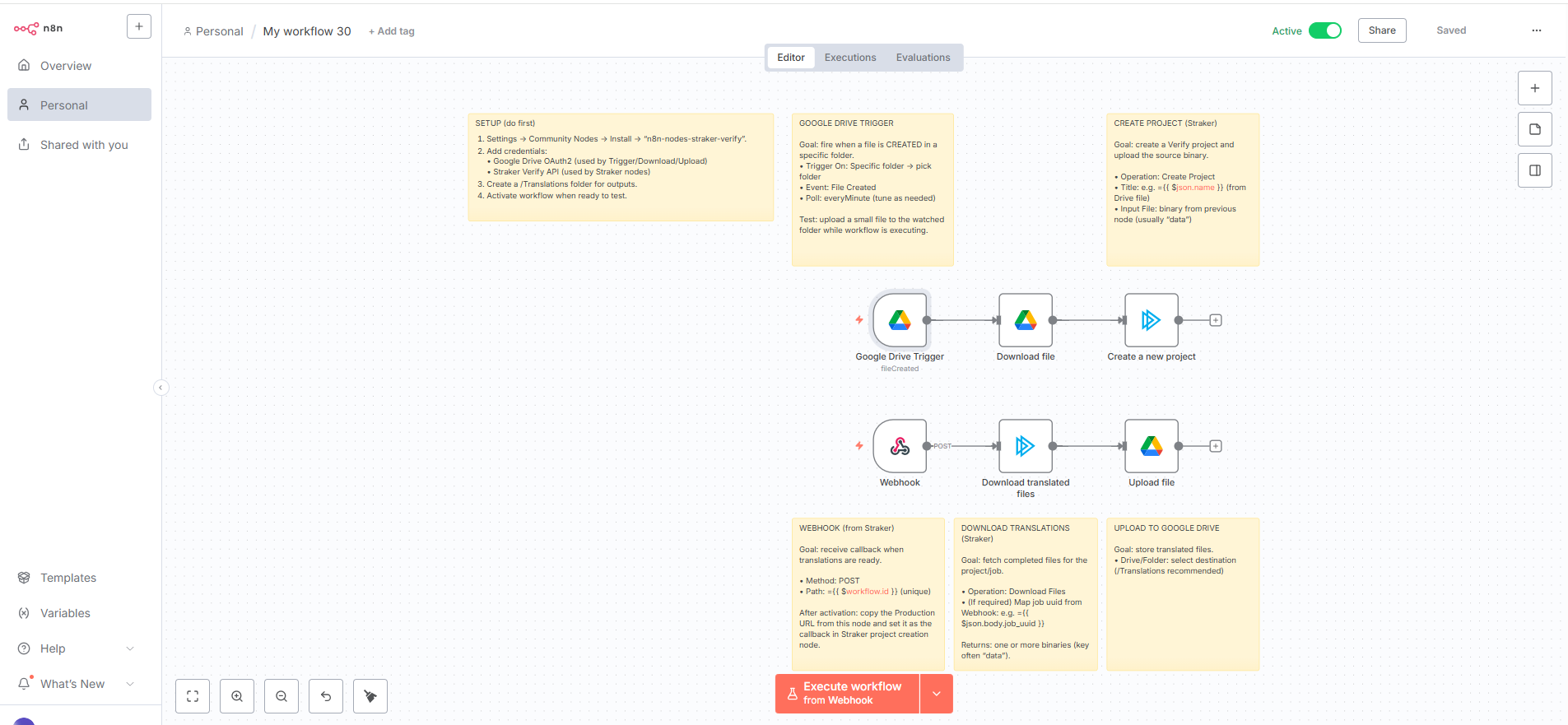Collapse the left sidebar

[x=161, y=388]
